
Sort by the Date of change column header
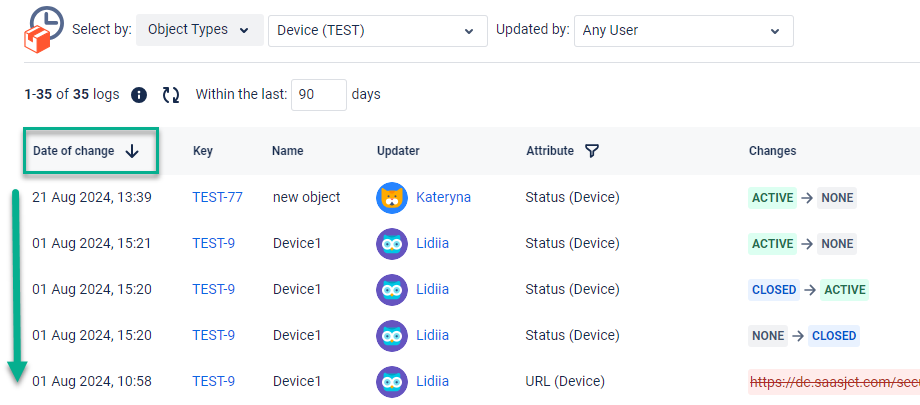(x=74, y=151)
